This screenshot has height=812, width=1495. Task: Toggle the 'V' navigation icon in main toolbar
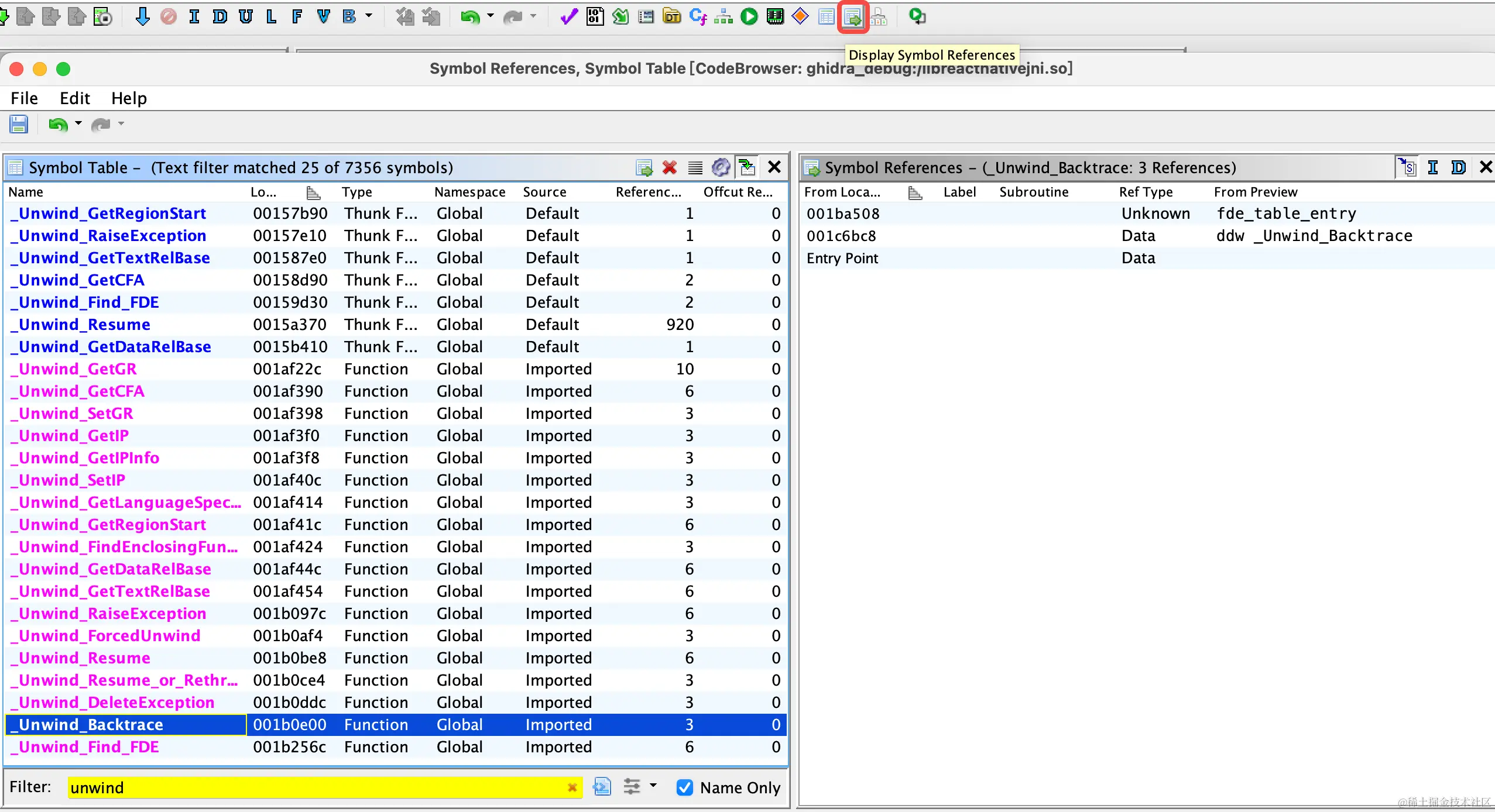pos(323,16)
